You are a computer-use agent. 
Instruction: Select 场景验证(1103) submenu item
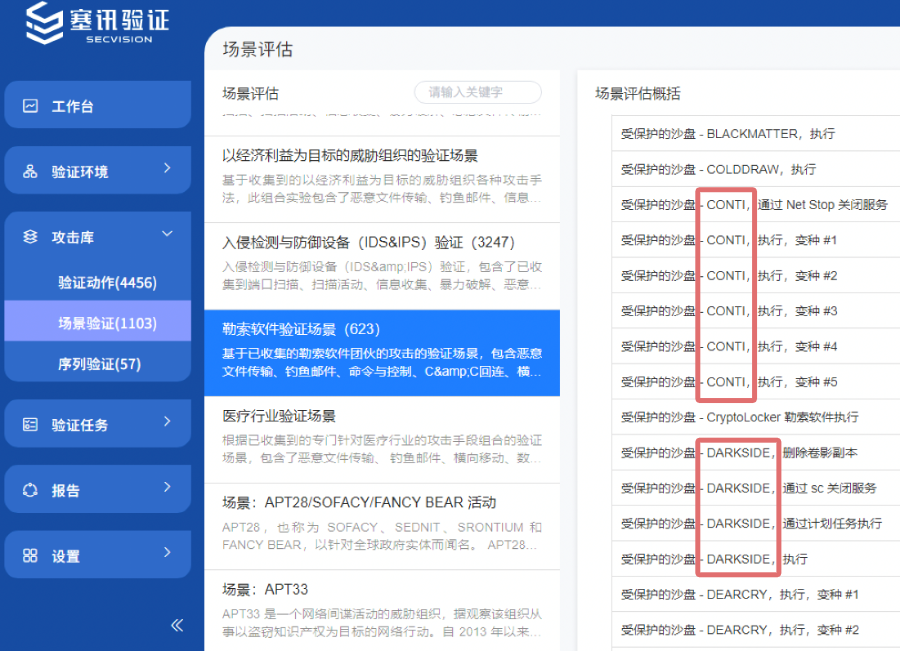(98, 323)
